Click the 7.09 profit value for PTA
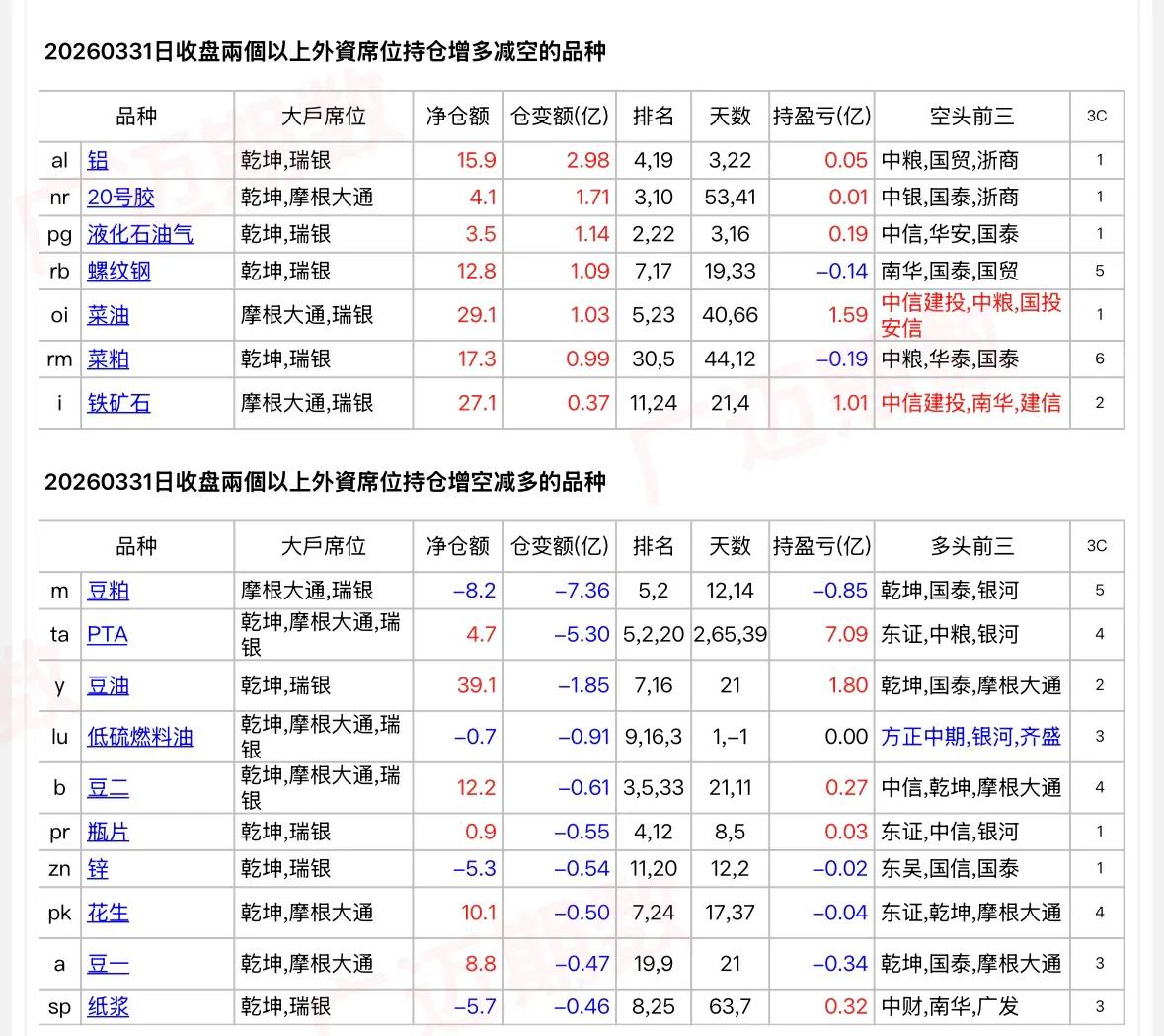Image resolution: width=1164 pixels, height=1036 pixels. 845,635
